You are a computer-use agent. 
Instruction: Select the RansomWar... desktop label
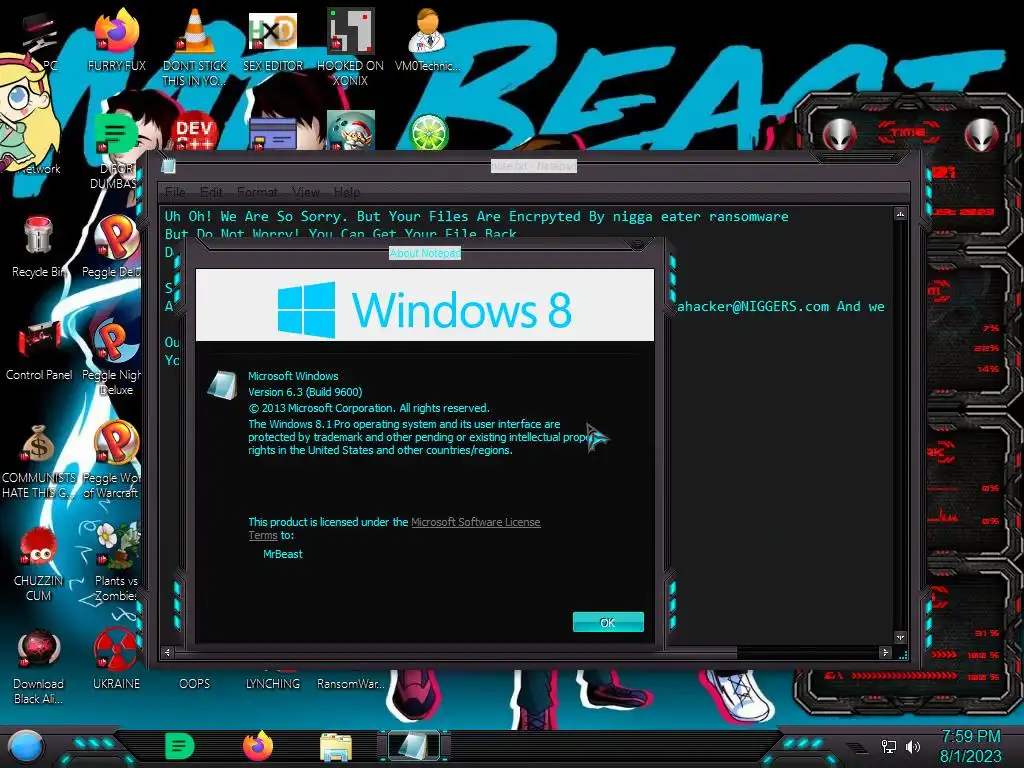pyautogui.click(x=351, y=684)
